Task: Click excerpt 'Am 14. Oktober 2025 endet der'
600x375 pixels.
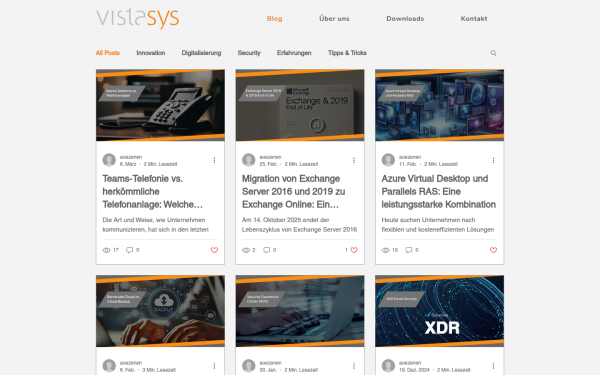Action: tap(286, 220)
